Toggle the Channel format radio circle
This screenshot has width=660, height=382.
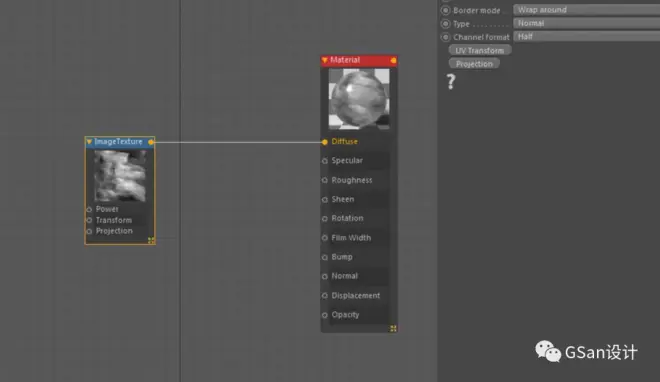click(445, 37)
